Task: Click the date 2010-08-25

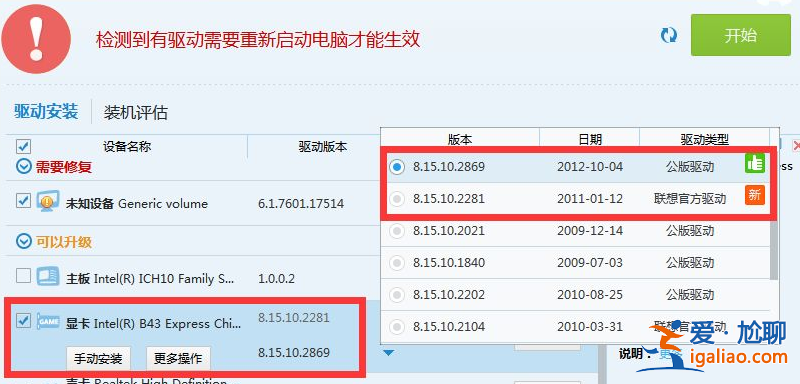Action: [x=590, y=295]
